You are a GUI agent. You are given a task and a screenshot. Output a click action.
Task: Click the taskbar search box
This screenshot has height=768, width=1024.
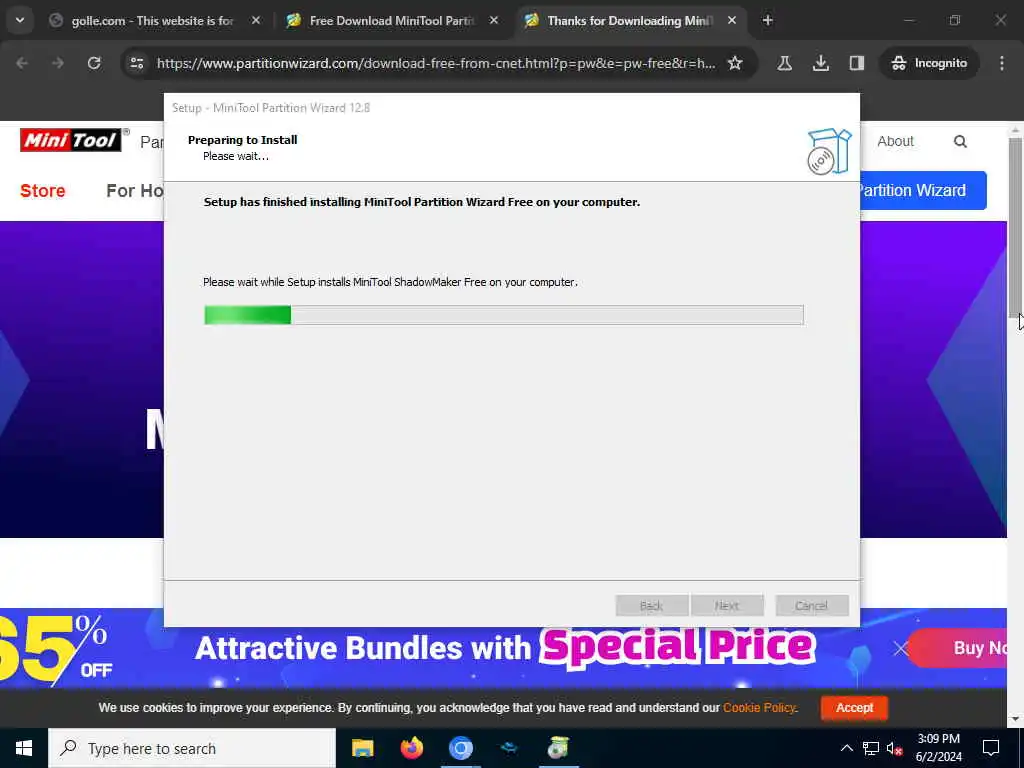[192, 748]
